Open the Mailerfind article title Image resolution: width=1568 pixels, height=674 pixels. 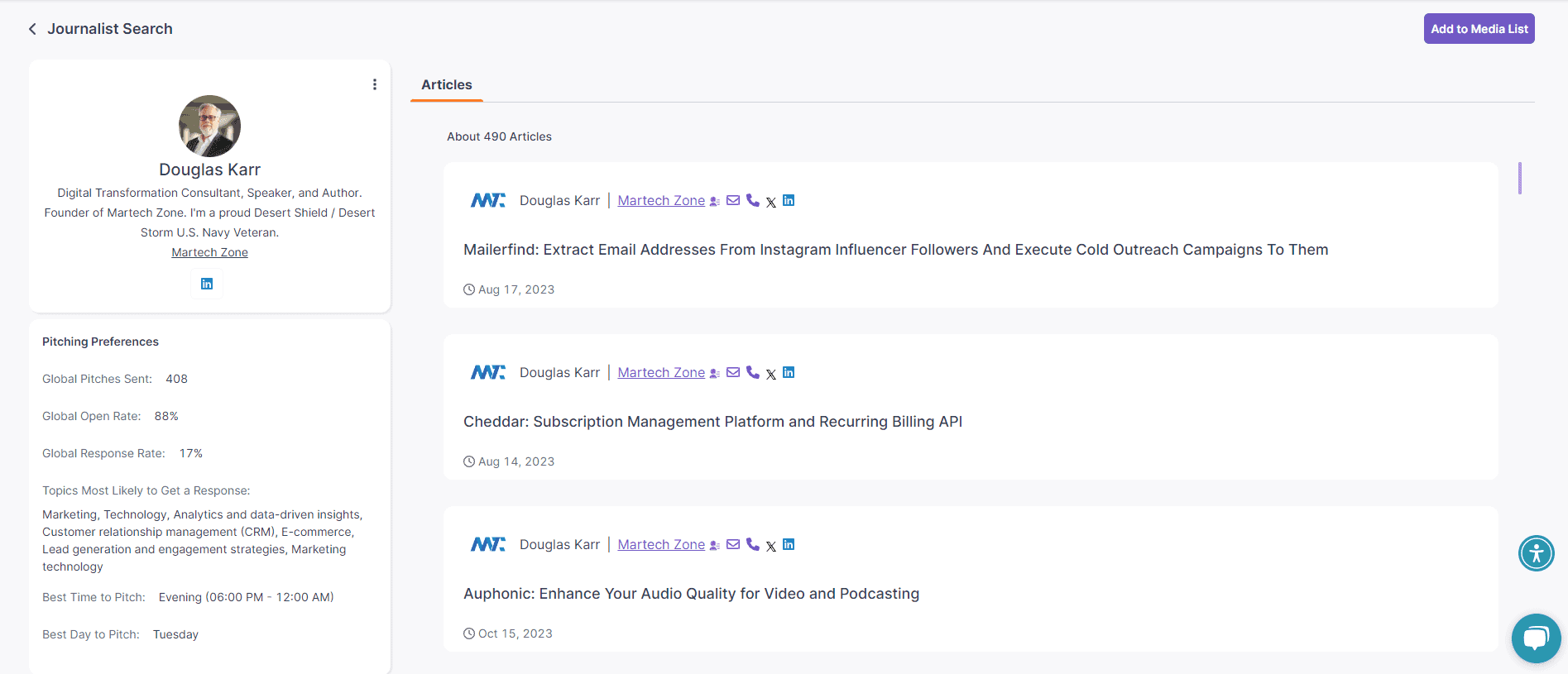(895, 250)
